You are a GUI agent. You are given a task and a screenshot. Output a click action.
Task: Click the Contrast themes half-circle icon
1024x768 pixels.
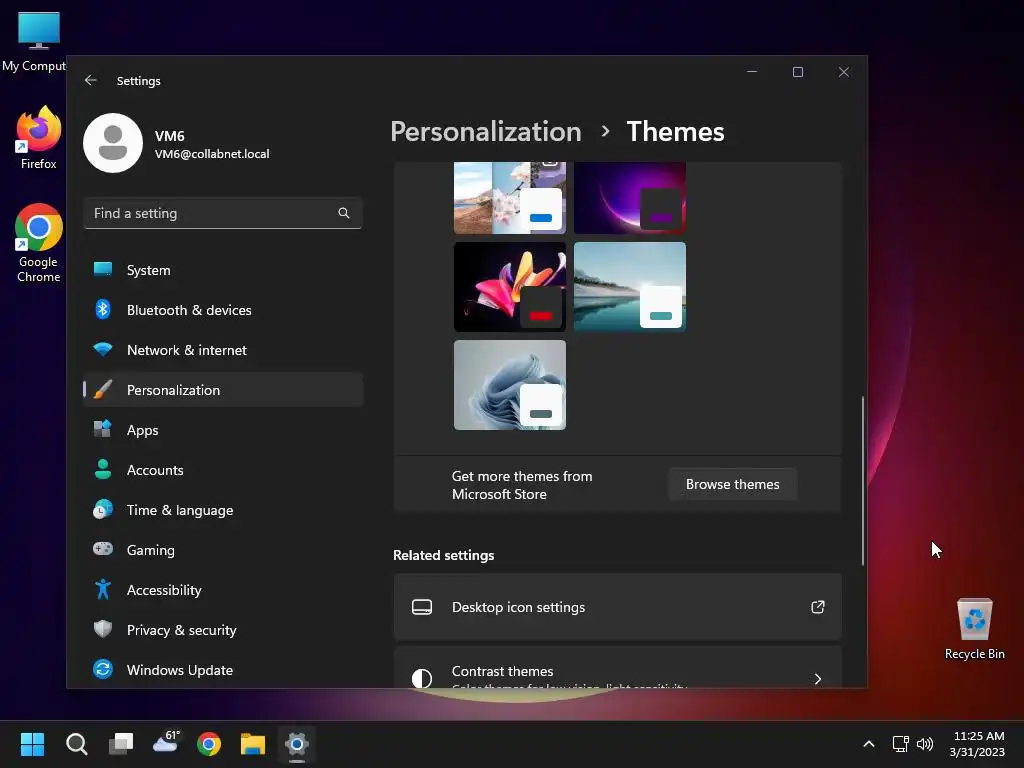(422, 679)
